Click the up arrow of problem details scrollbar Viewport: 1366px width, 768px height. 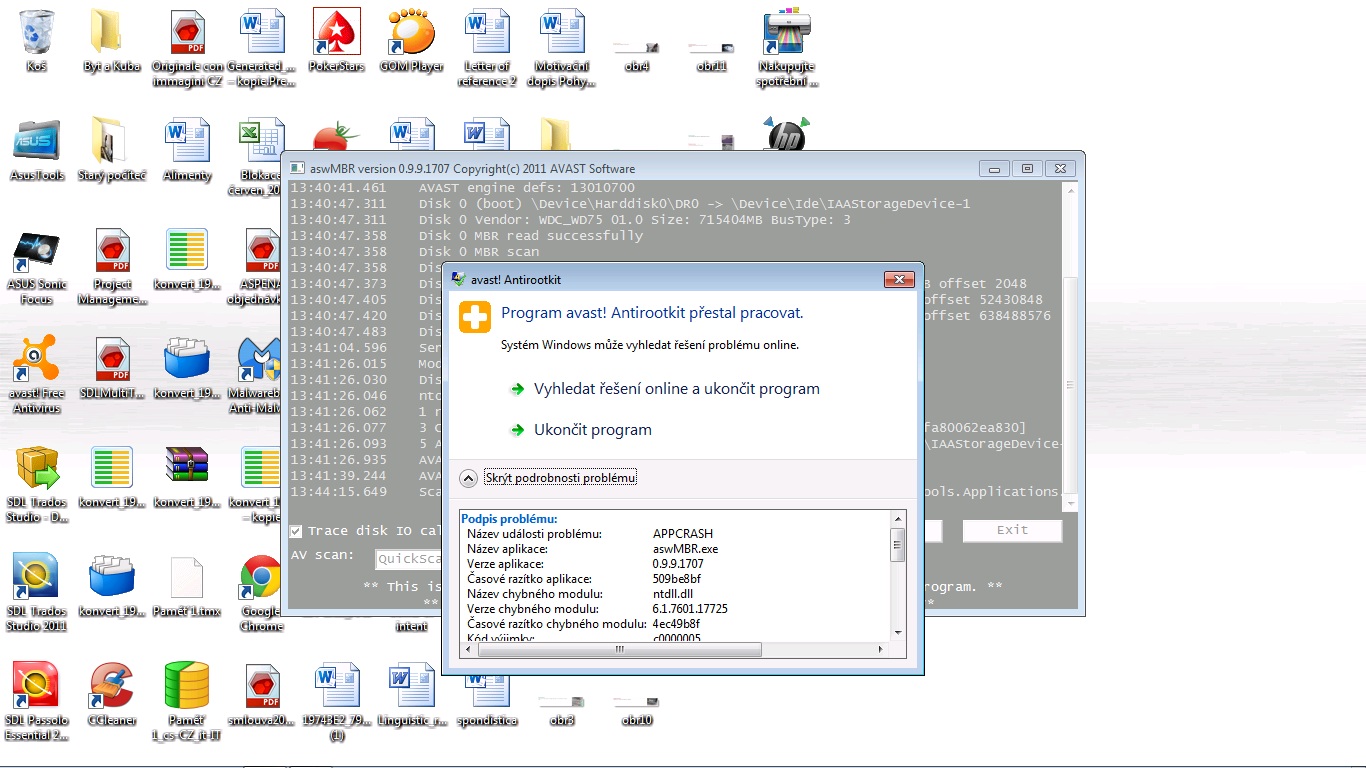(898, 519)
